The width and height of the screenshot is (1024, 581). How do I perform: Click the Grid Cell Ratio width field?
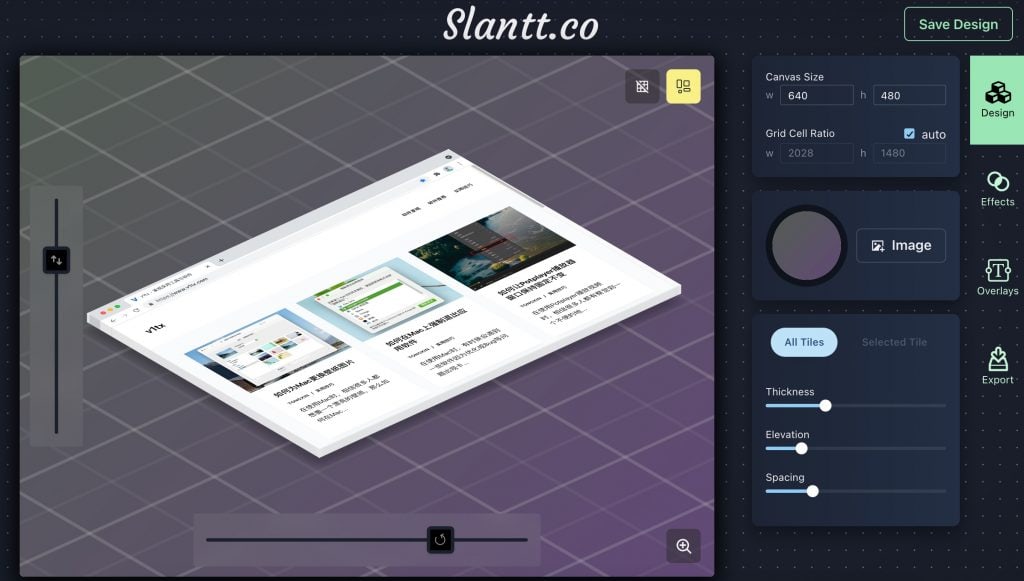[x=816, y=153]
